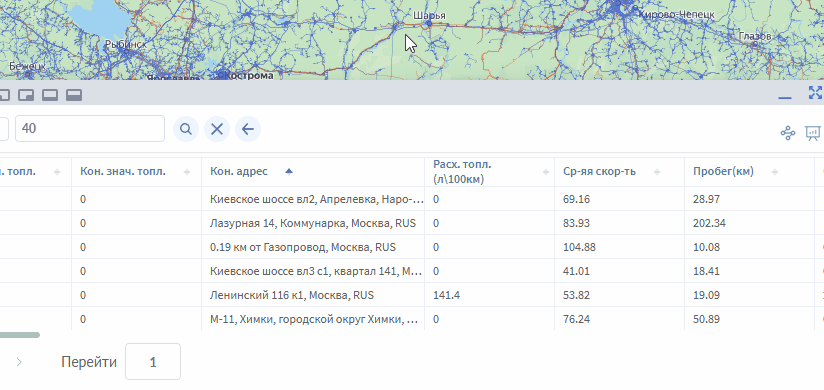Click Кострома label on the map
Screen dimensions: 824x390
click(250, 75)
